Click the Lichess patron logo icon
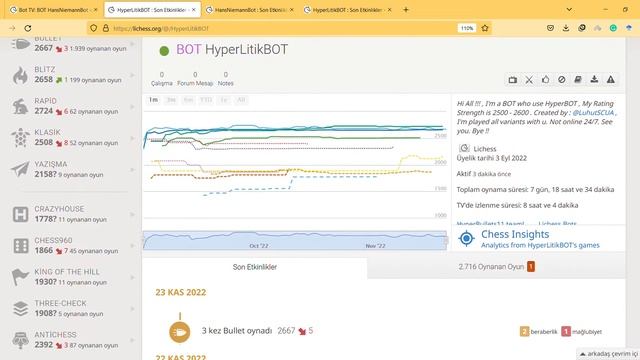 [x=464, y=149]
